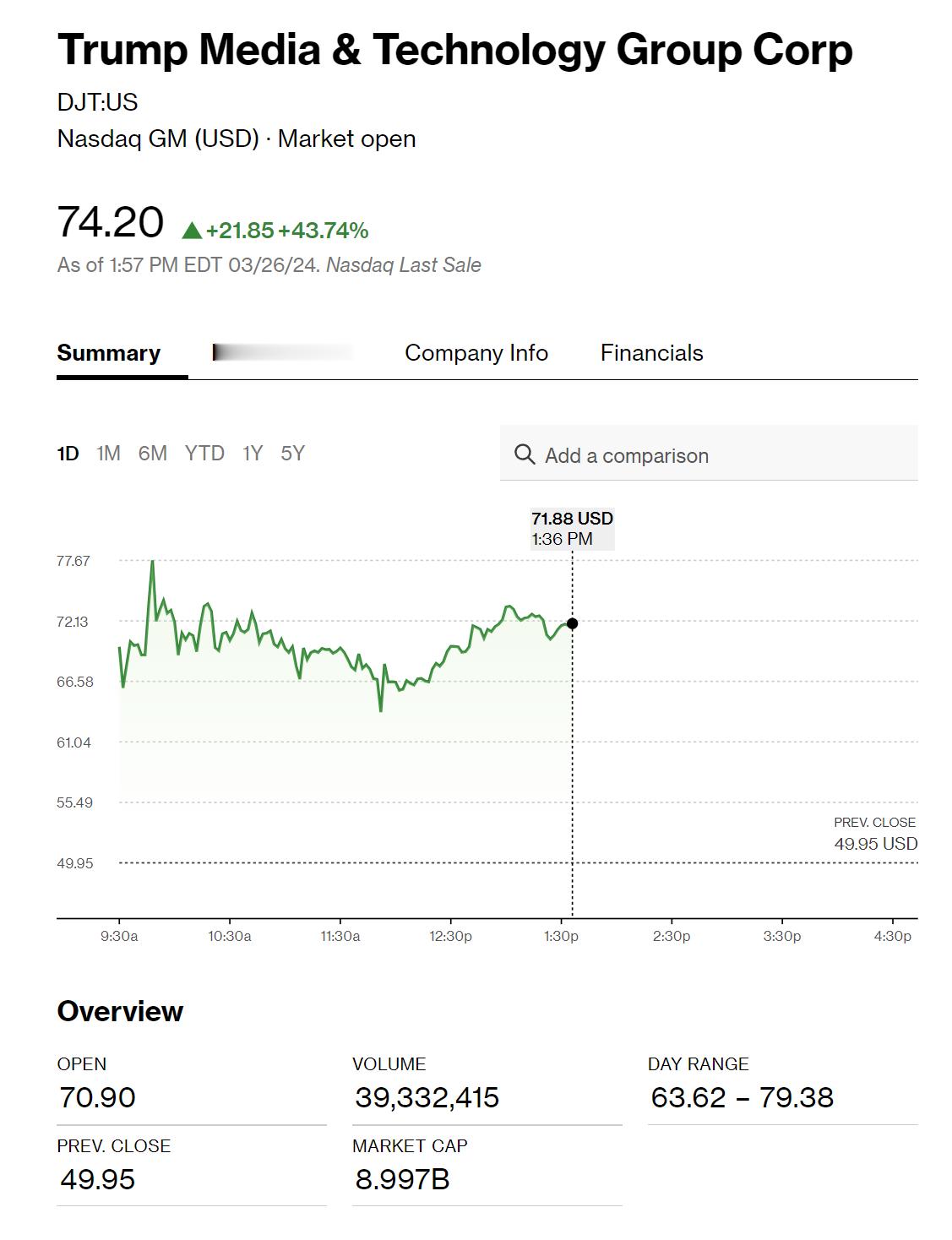Select the 1Y chart range
The width and height of the screenshot is (952, 1240).
coord(253,454)
